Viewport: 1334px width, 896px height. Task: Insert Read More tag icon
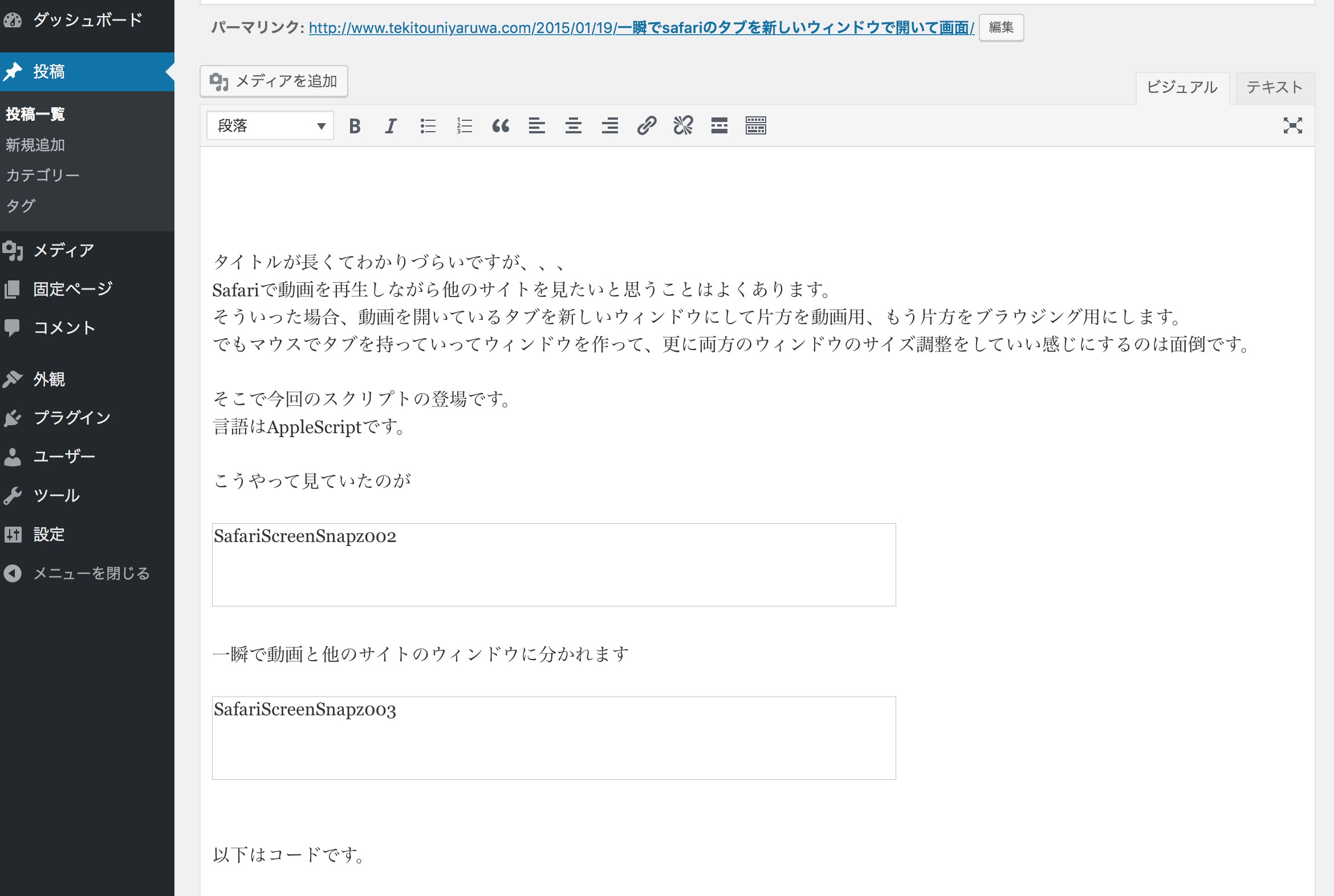719,126
